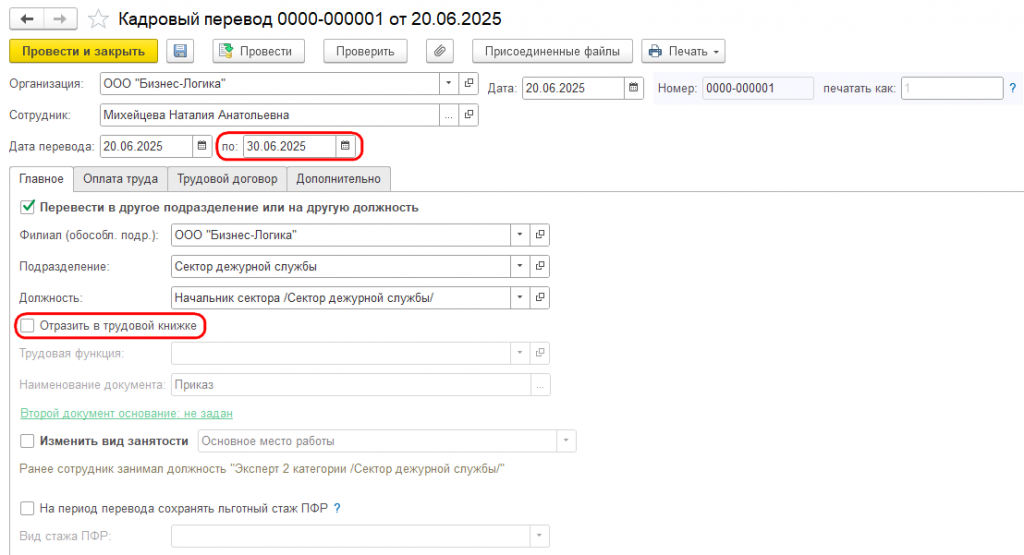Open Трудовая функция record icon
Screen dimensions: 1024x555
(540, 353)
